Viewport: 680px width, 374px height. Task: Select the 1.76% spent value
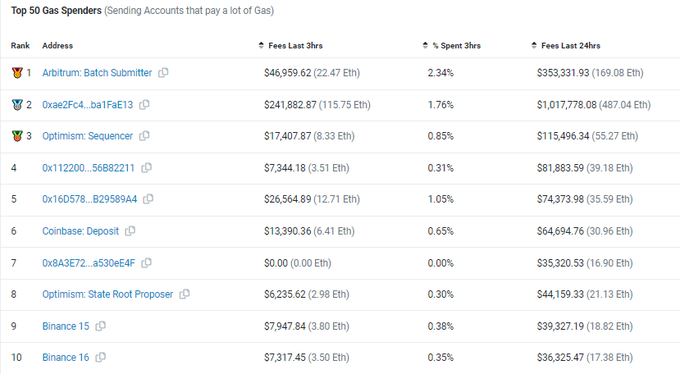pos(441,105)
